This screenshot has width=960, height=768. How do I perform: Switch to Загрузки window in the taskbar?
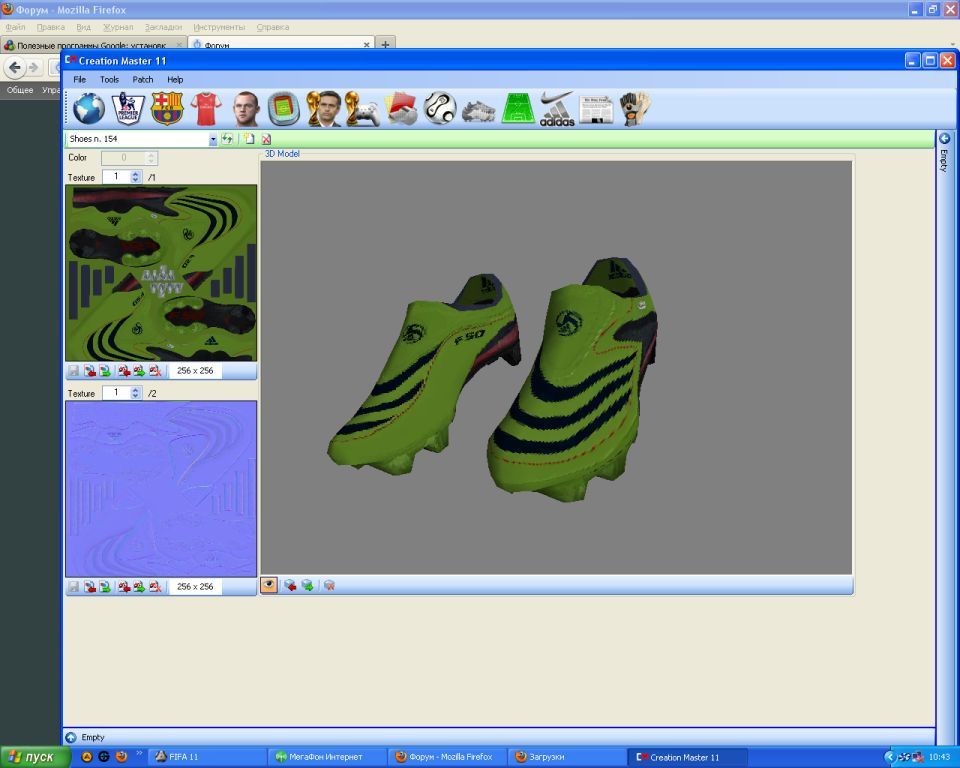(568, 757)
